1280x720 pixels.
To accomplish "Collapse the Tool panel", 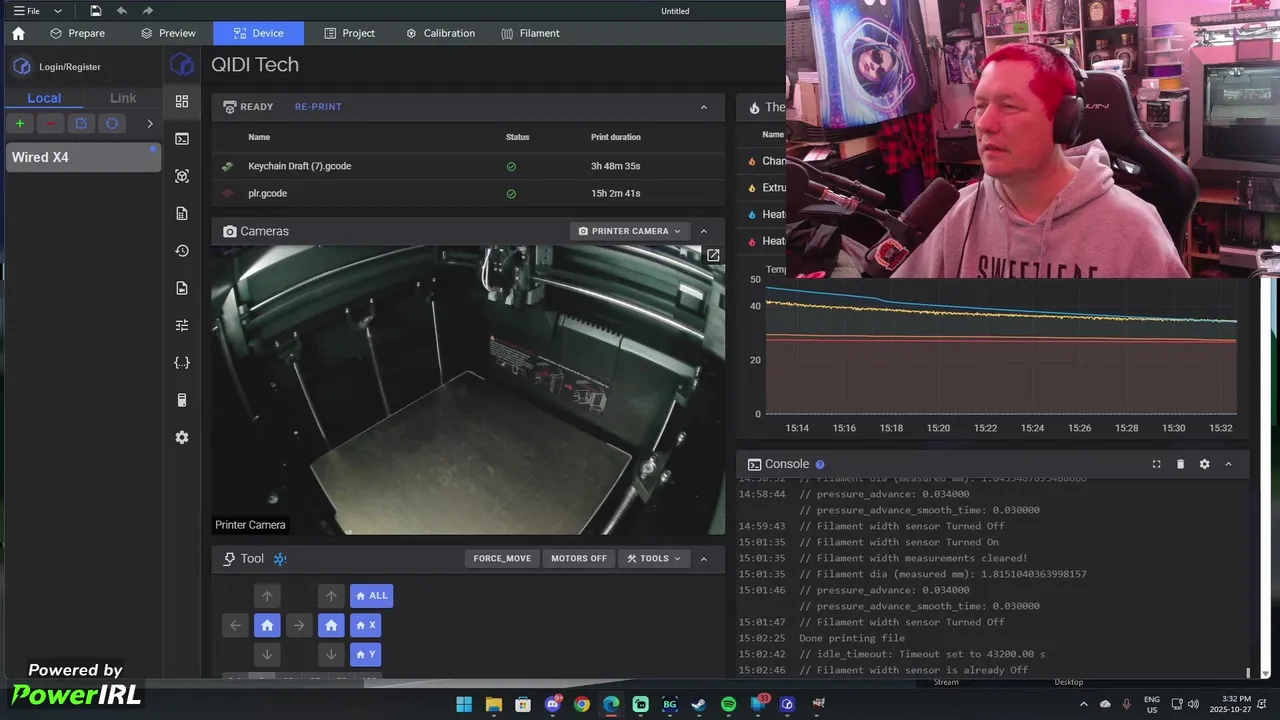I will [x=704, y=559].
